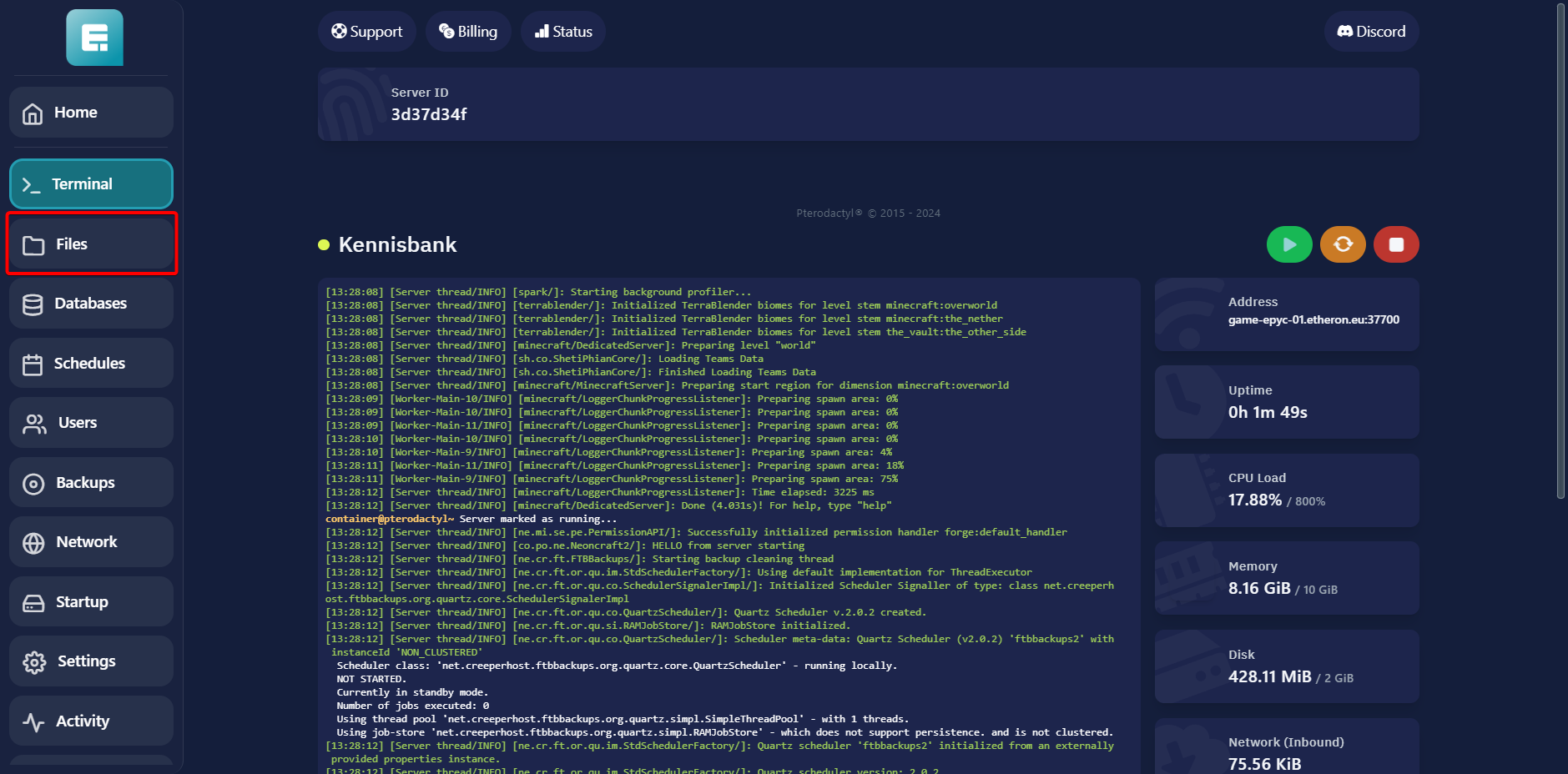Image resolution: width=1568 pixels, height=774 pixels.
Task: Click the console log line 'Server marked as running...'
Action: click(538, 519)
